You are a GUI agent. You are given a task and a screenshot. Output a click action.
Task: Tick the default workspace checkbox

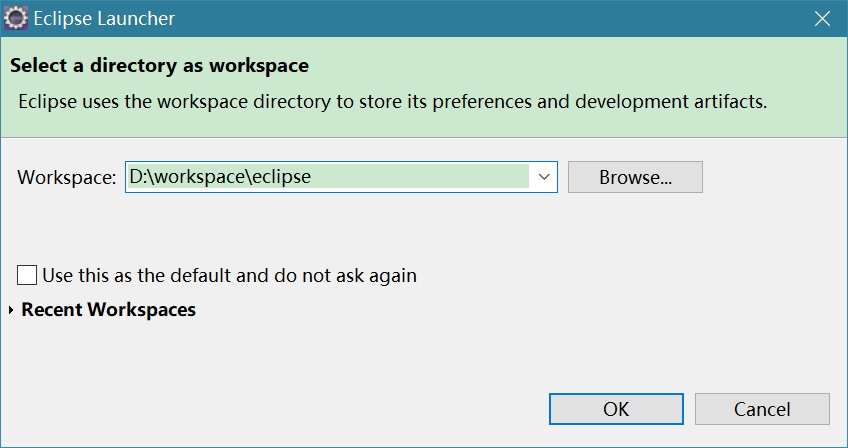[27, 275]
